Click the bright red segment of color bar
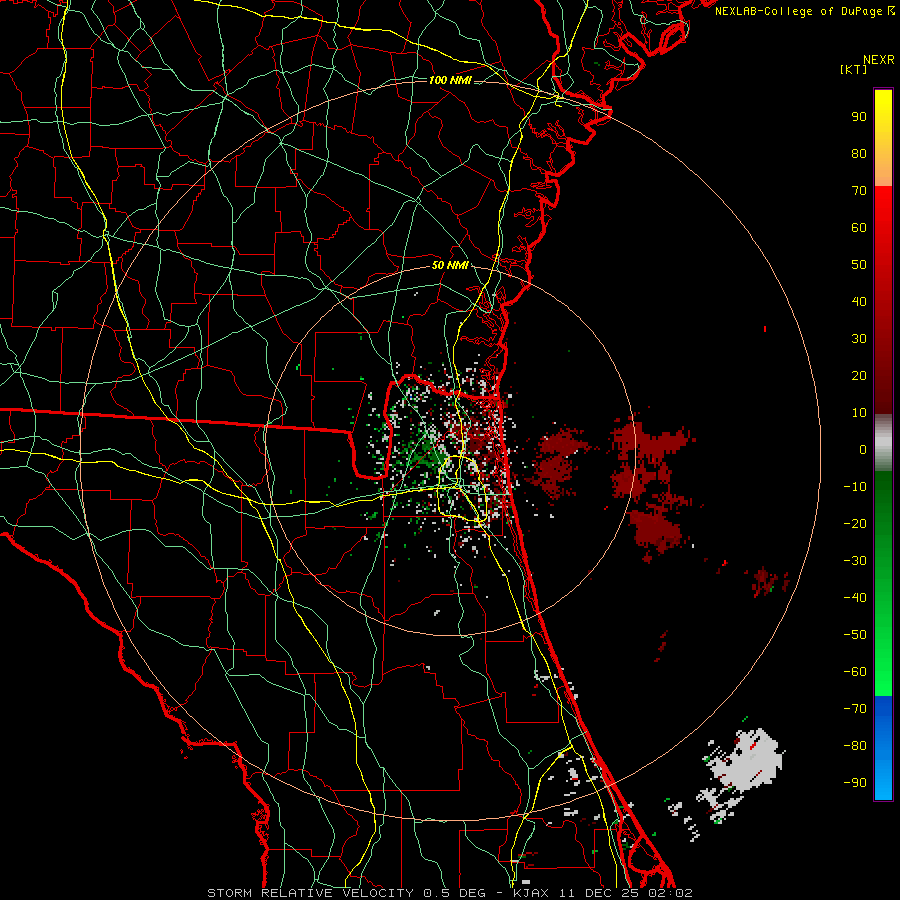 point(883,230)
